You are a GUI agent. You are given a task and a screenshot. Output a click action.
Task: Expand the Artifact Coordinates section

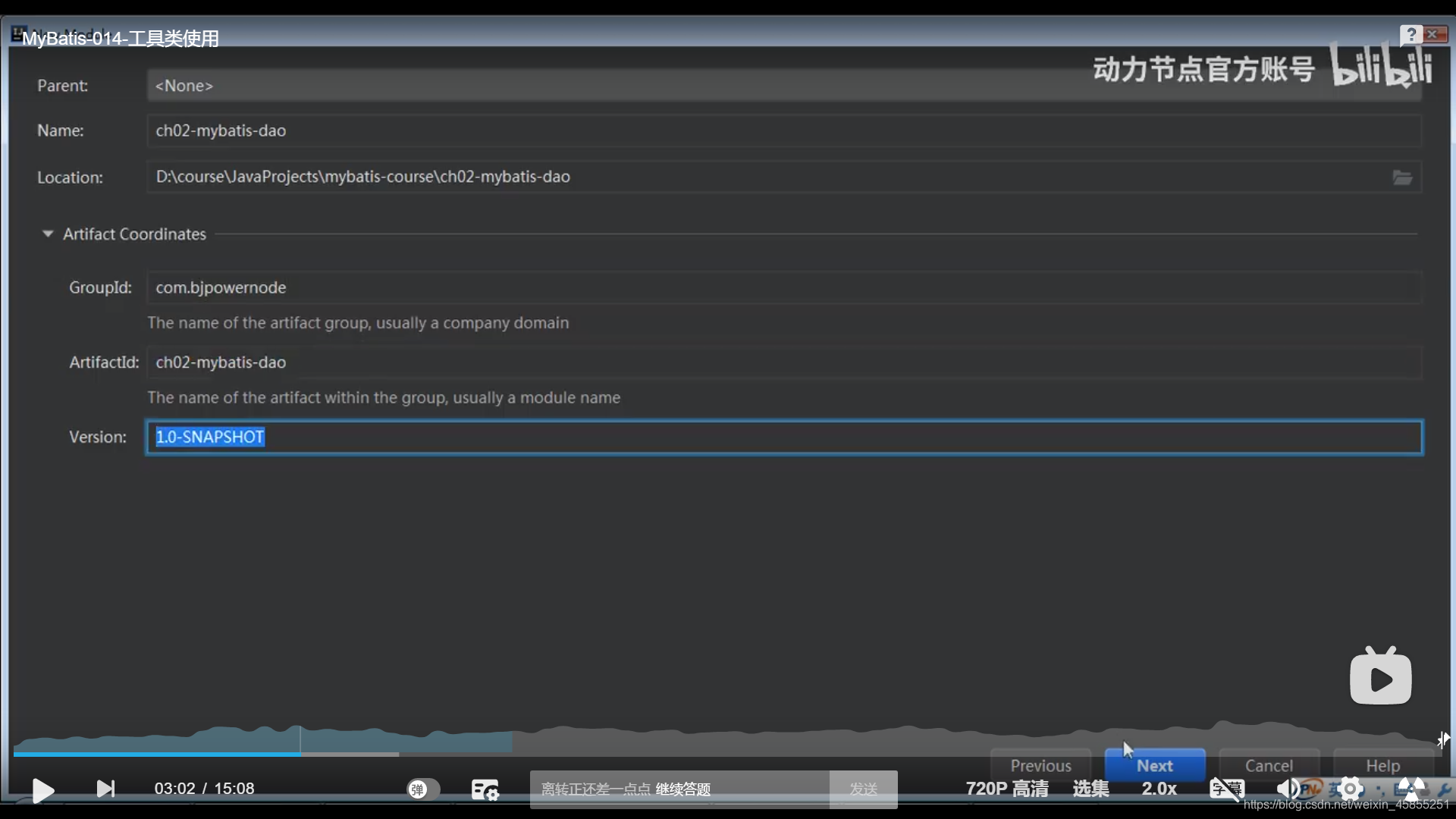pyautogui.click(x=47, y=233)
